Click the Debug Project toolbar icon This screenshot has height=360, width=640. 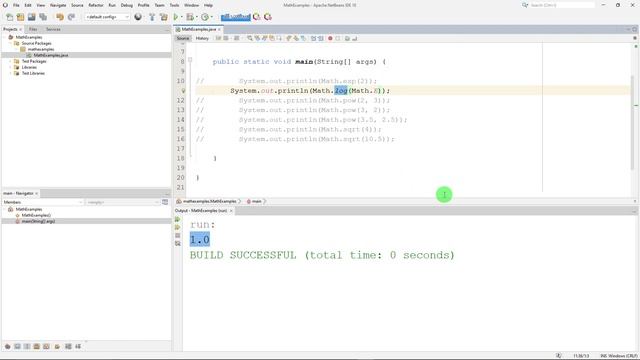click(190, 17)
